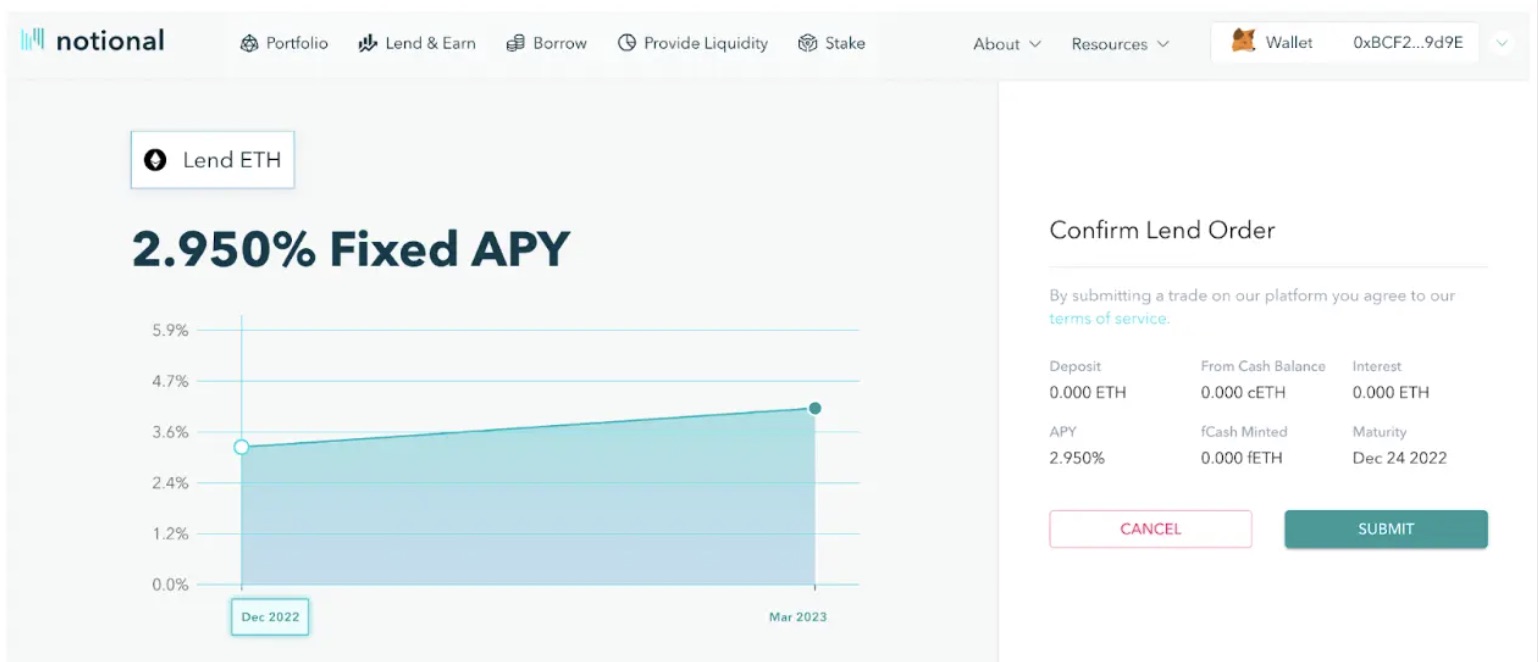1538x662 pixels.
Task: Select the Mar 2023 maturity point
Action: click(x=817, y=409)
